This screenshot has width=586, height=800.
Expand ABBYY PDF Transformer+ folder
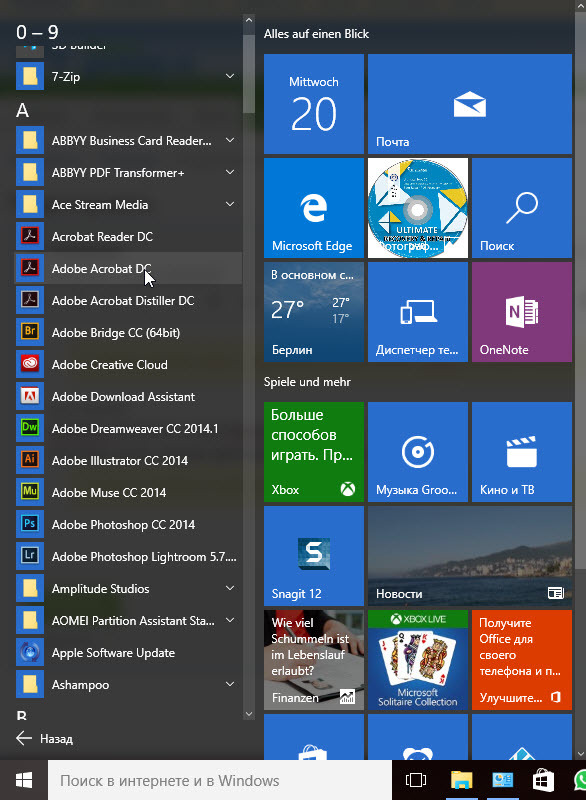click(230, 172)
